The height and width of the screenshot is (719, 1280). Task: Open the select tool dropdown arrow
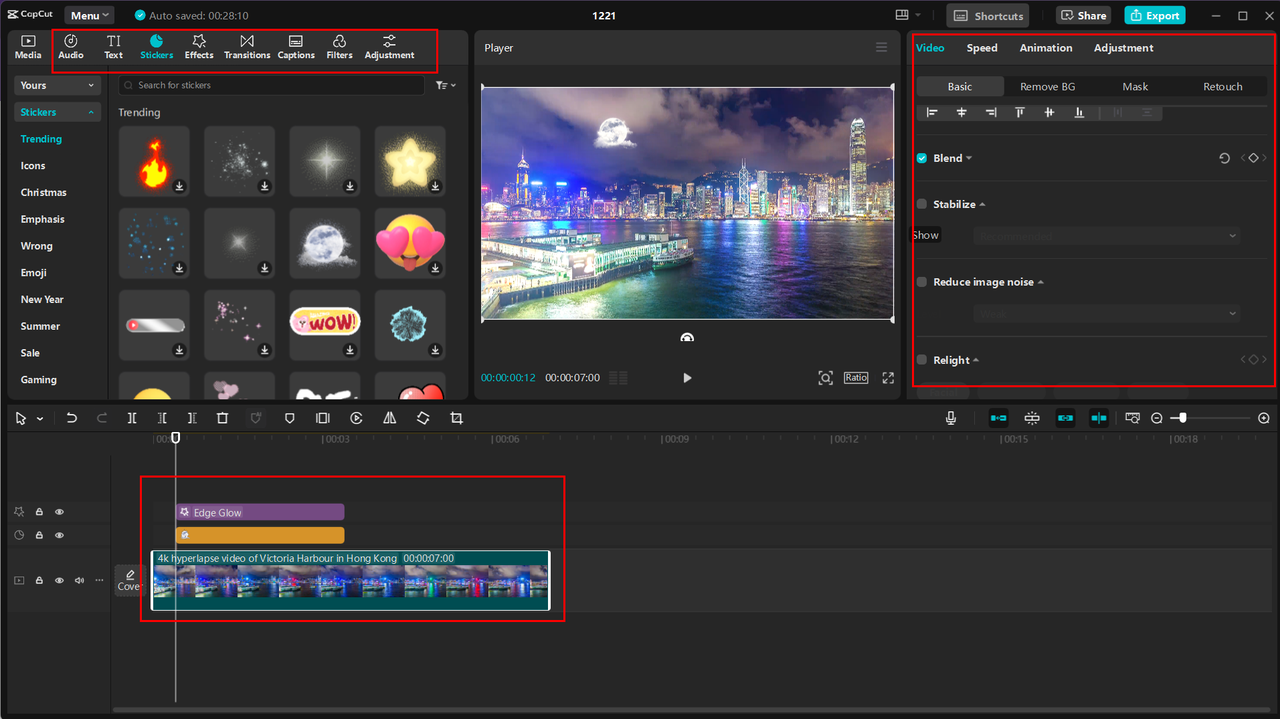(x=40, y=419)
